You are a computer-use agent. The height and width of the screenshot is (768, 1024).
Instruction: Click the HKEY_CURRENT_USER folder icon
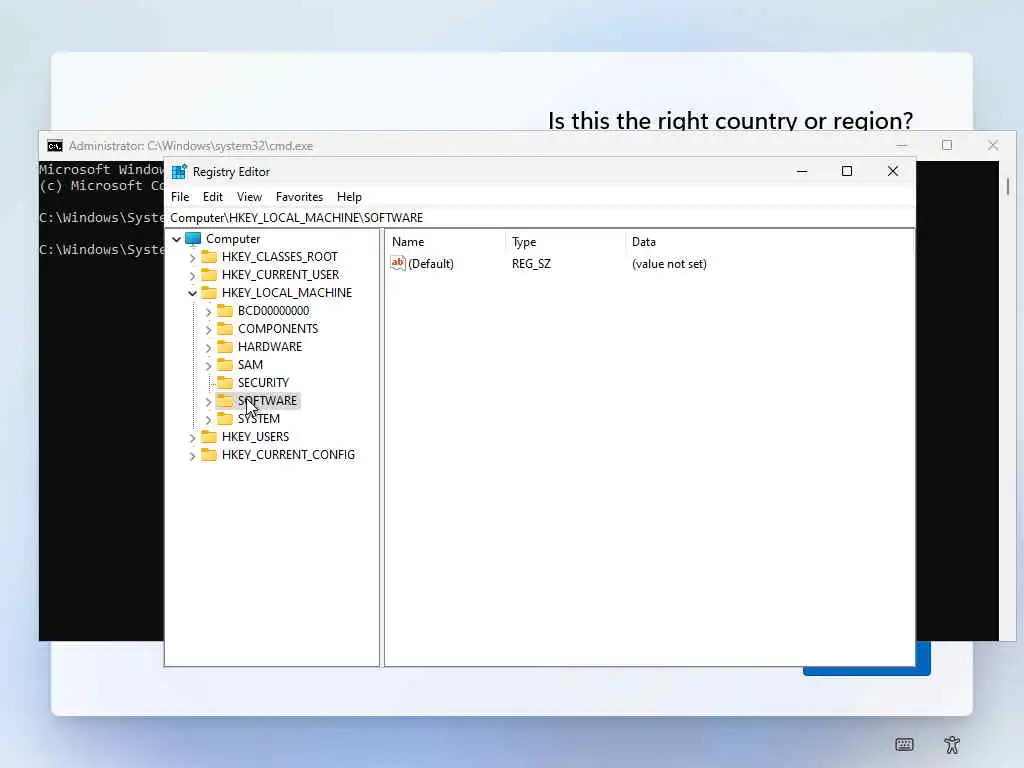pos(209,274)
